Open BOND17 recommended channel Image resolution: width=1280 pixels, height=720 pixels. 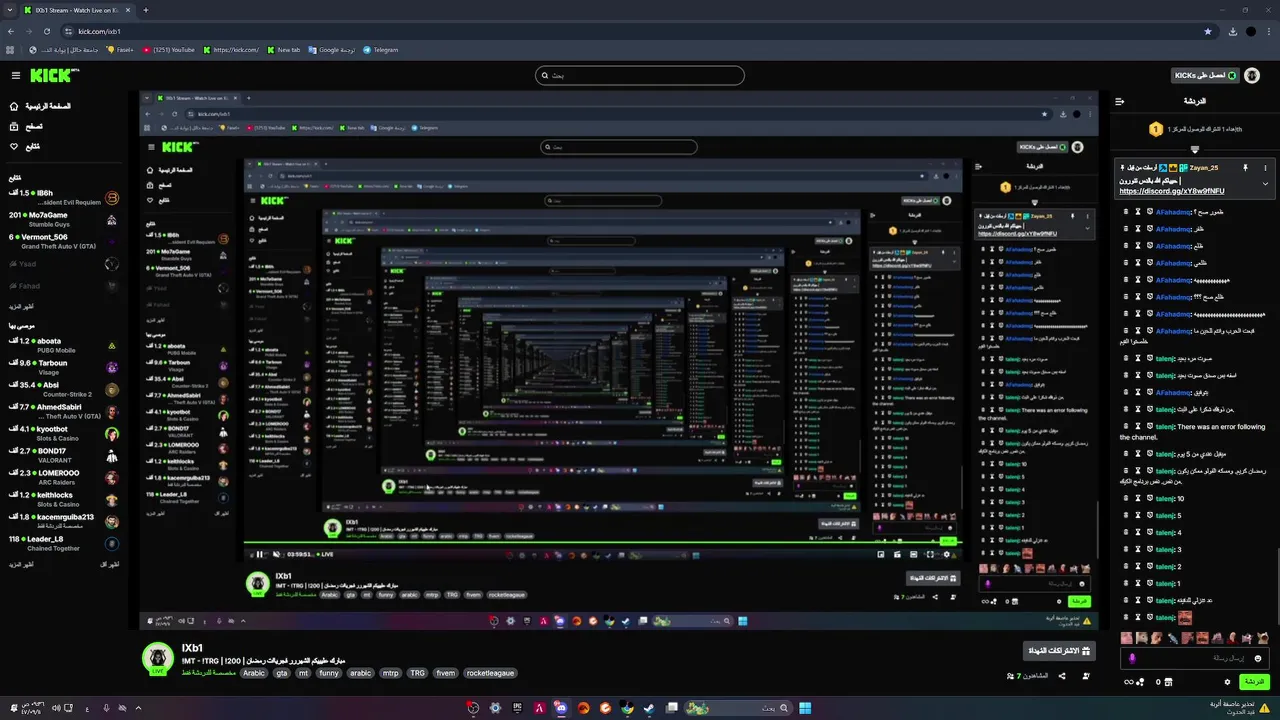[64, 455]
